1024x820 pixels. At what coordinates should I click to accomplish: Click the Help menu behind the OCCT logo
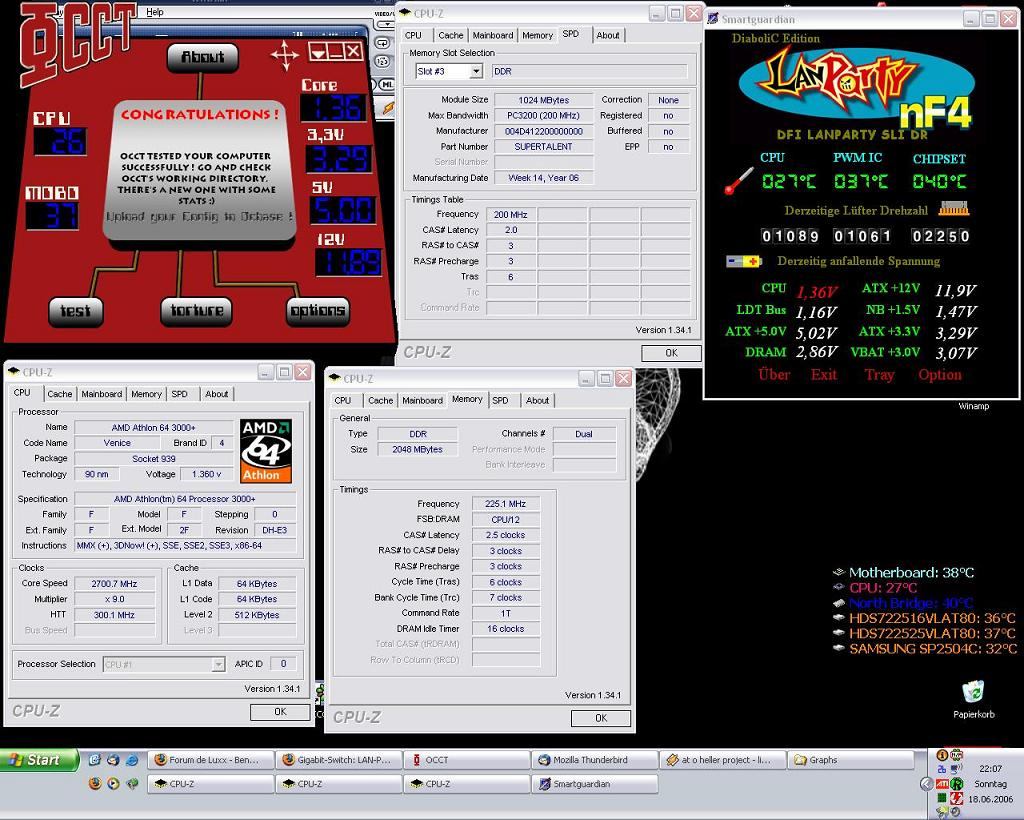pyautogui.click(x=155, y=12)
